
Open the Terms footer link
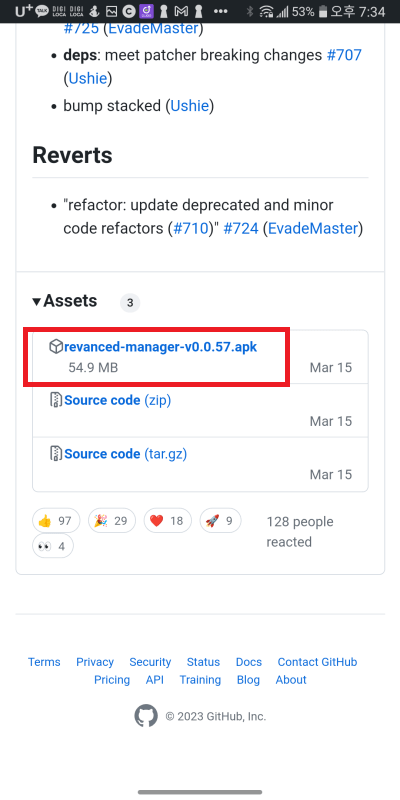pyautogui.click(x=44, y=662)
